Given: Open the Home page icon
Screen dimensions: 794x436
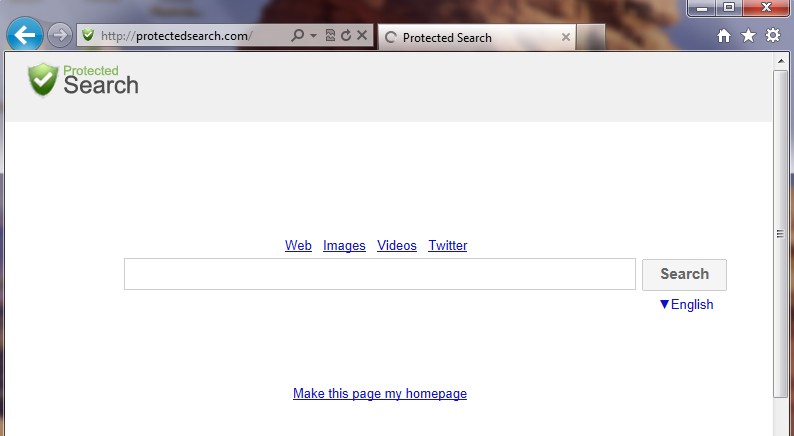Looking at the screenshot, I should coord(724,35).
